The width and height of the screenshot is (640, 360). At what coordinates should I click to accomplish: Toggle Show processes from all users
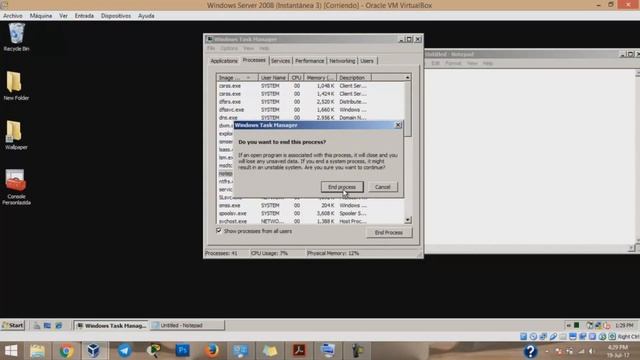click(x=219, y=231)
